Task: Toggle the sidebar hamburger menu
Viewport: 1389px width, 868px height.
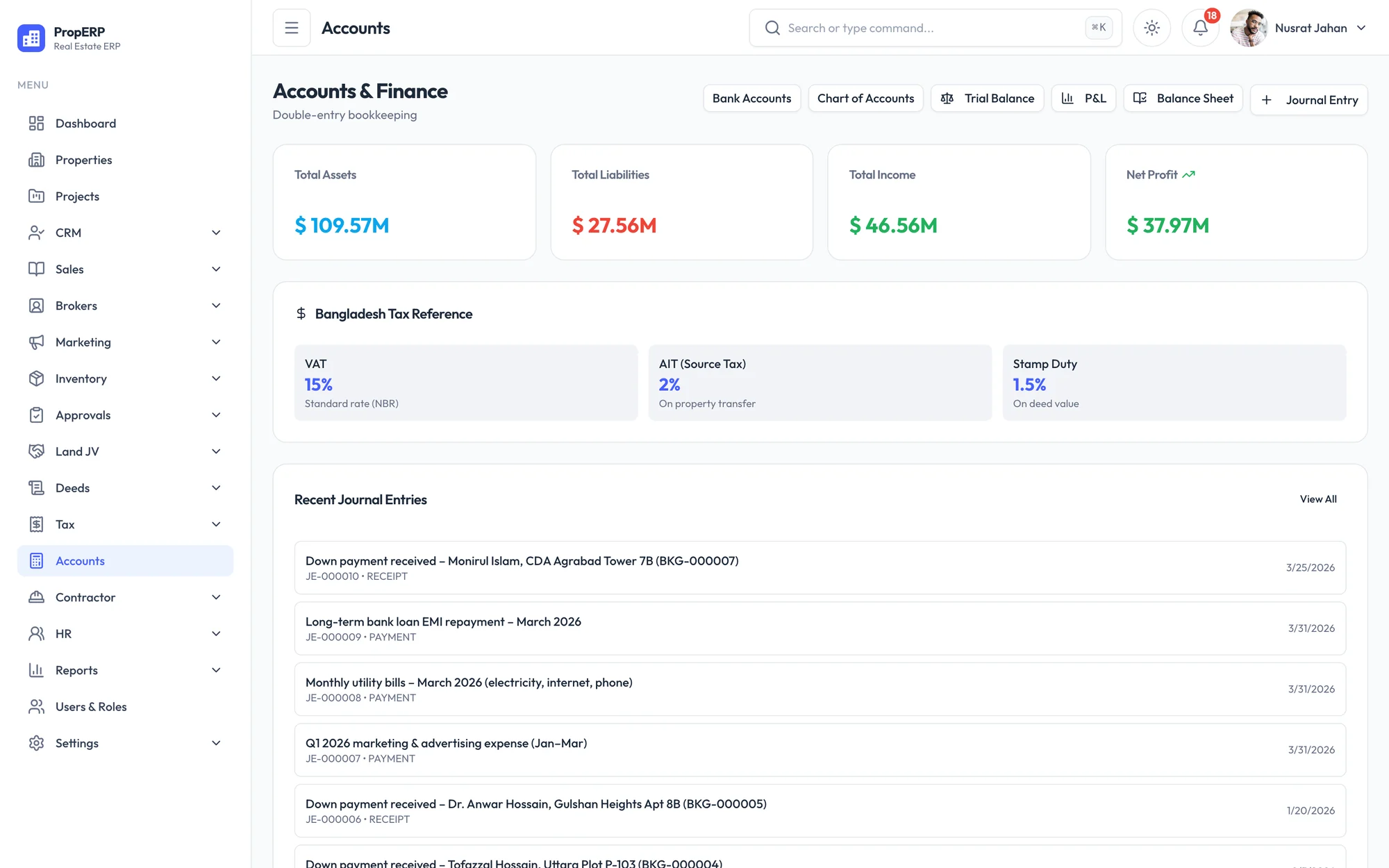Action: point(292,28)
